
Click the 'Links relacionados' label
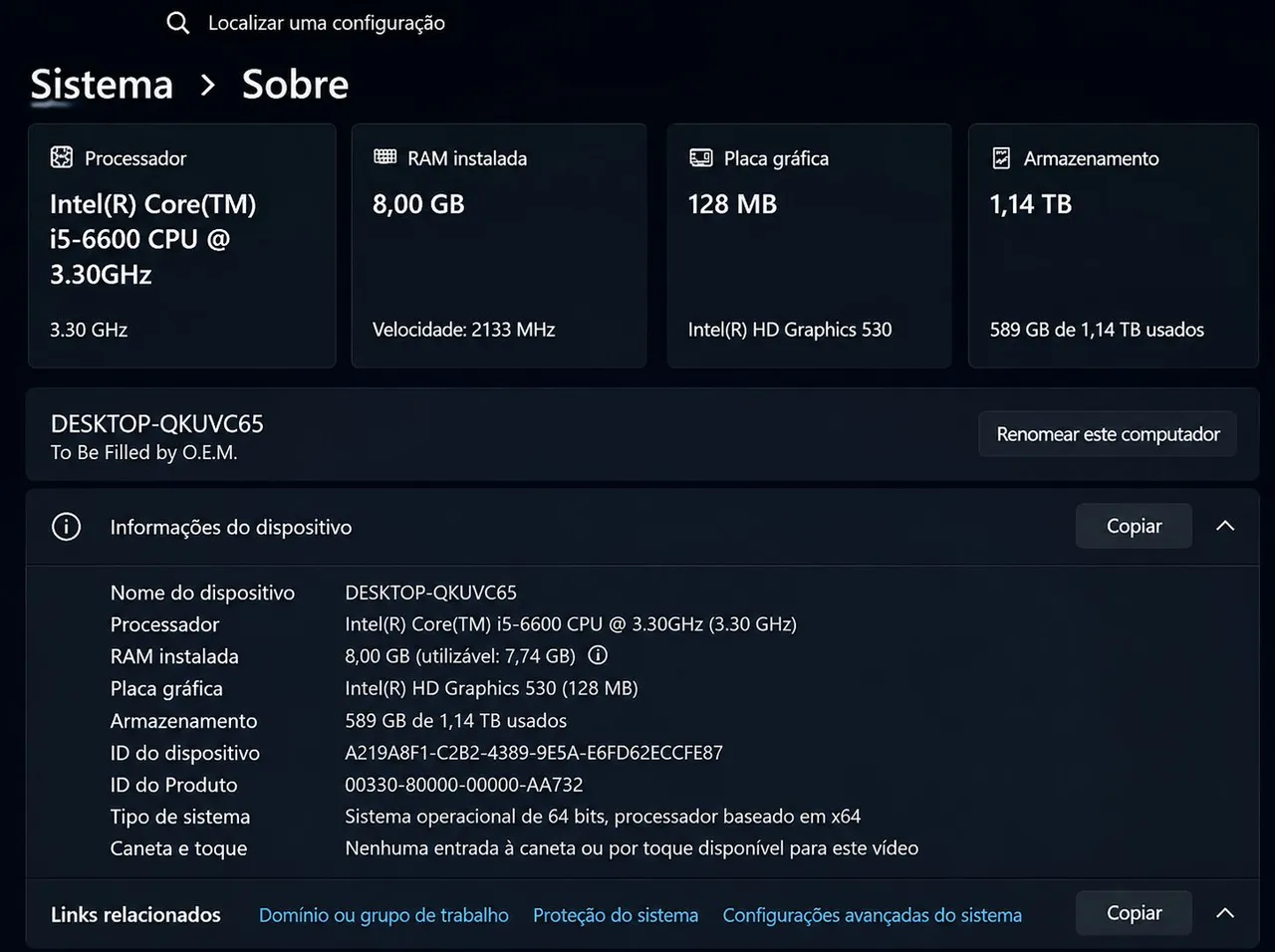(135, 915)
